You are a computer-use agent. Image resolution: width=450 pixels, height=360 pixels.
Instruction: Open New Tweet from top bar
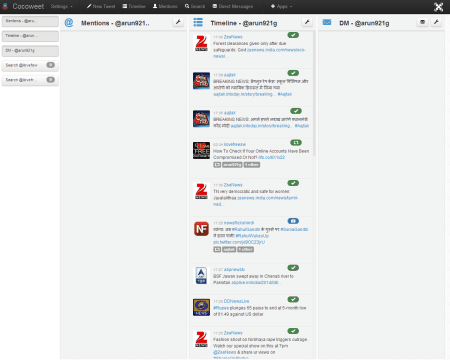click(x=101, y=6)
